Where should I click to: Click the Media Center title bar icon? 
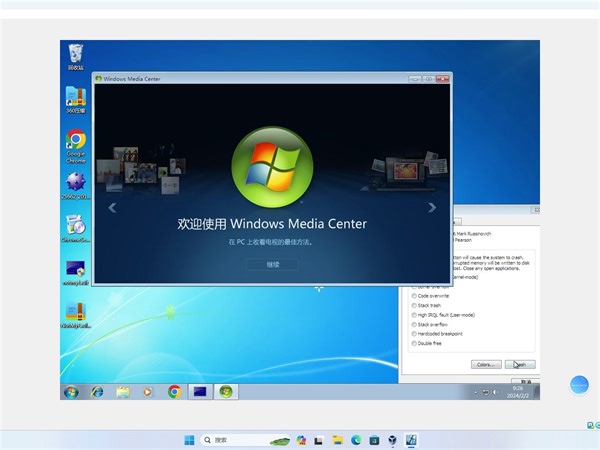98,78
